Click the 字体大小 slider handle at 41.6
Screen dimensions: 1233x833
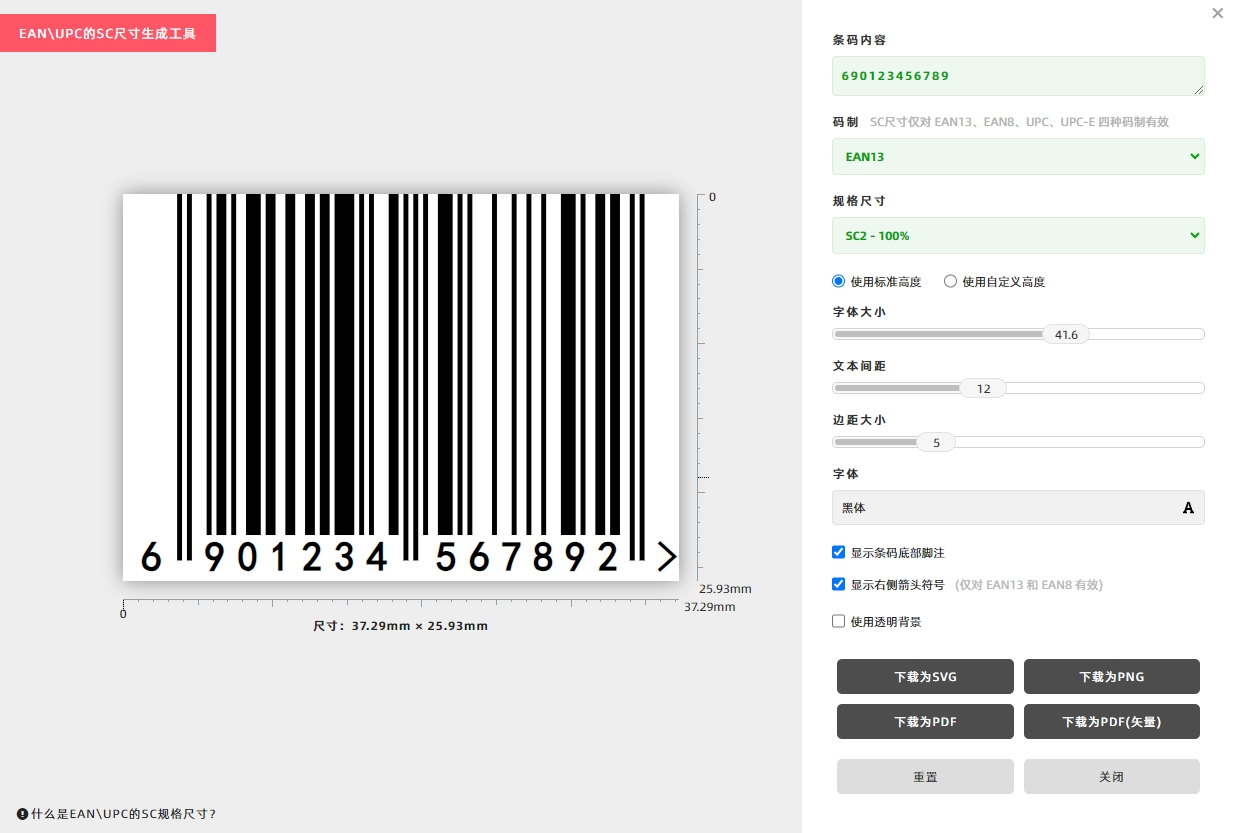(x=1066, y=334)
